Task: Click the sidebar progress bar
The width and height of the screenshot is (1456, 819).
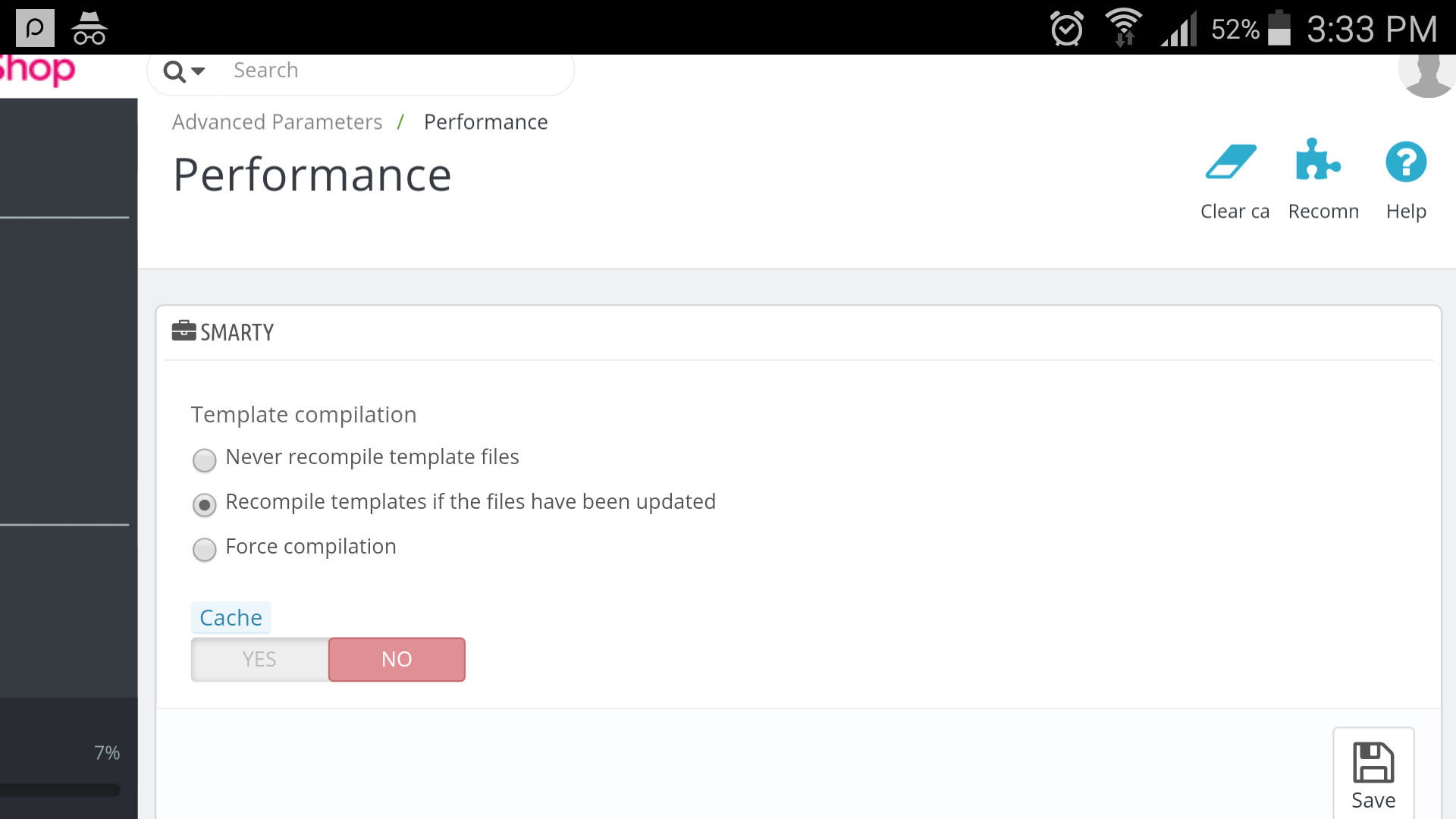Action: pos(61,790)
